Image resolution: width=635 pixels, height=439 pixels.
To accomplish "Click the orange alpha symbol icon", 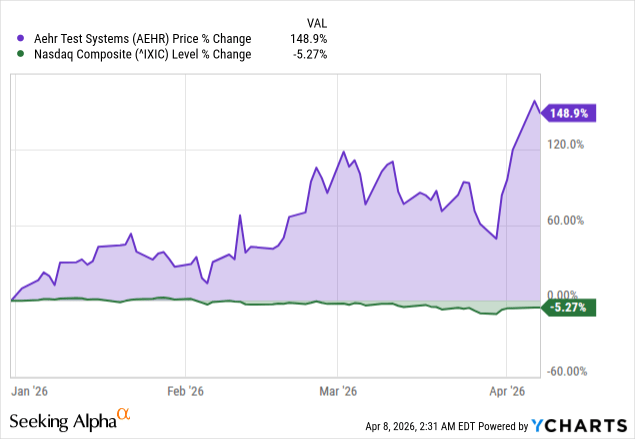I will (x=125, y=412).
